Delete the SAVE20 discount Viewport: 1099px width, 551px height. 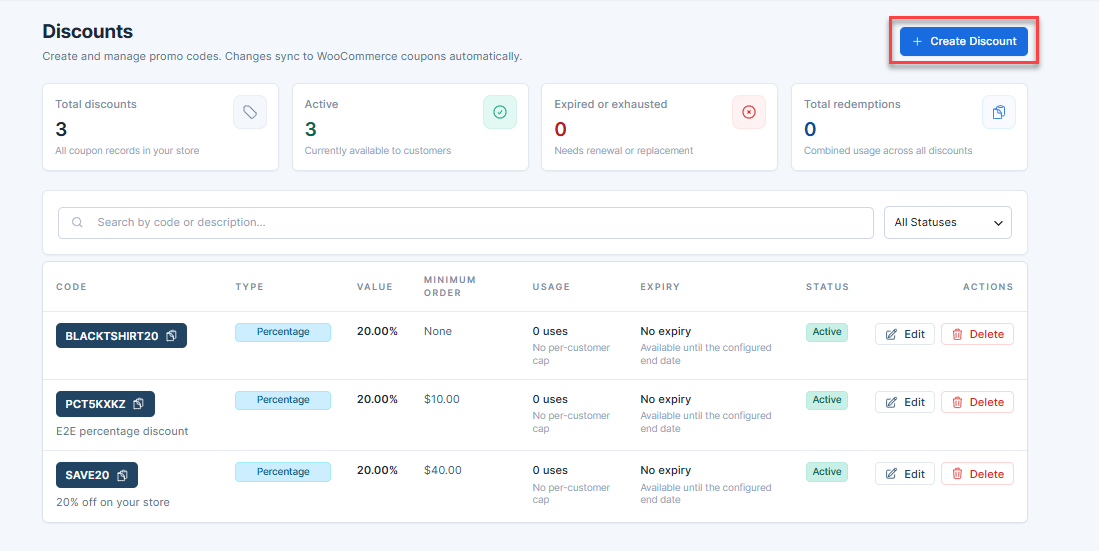[977, 474]
